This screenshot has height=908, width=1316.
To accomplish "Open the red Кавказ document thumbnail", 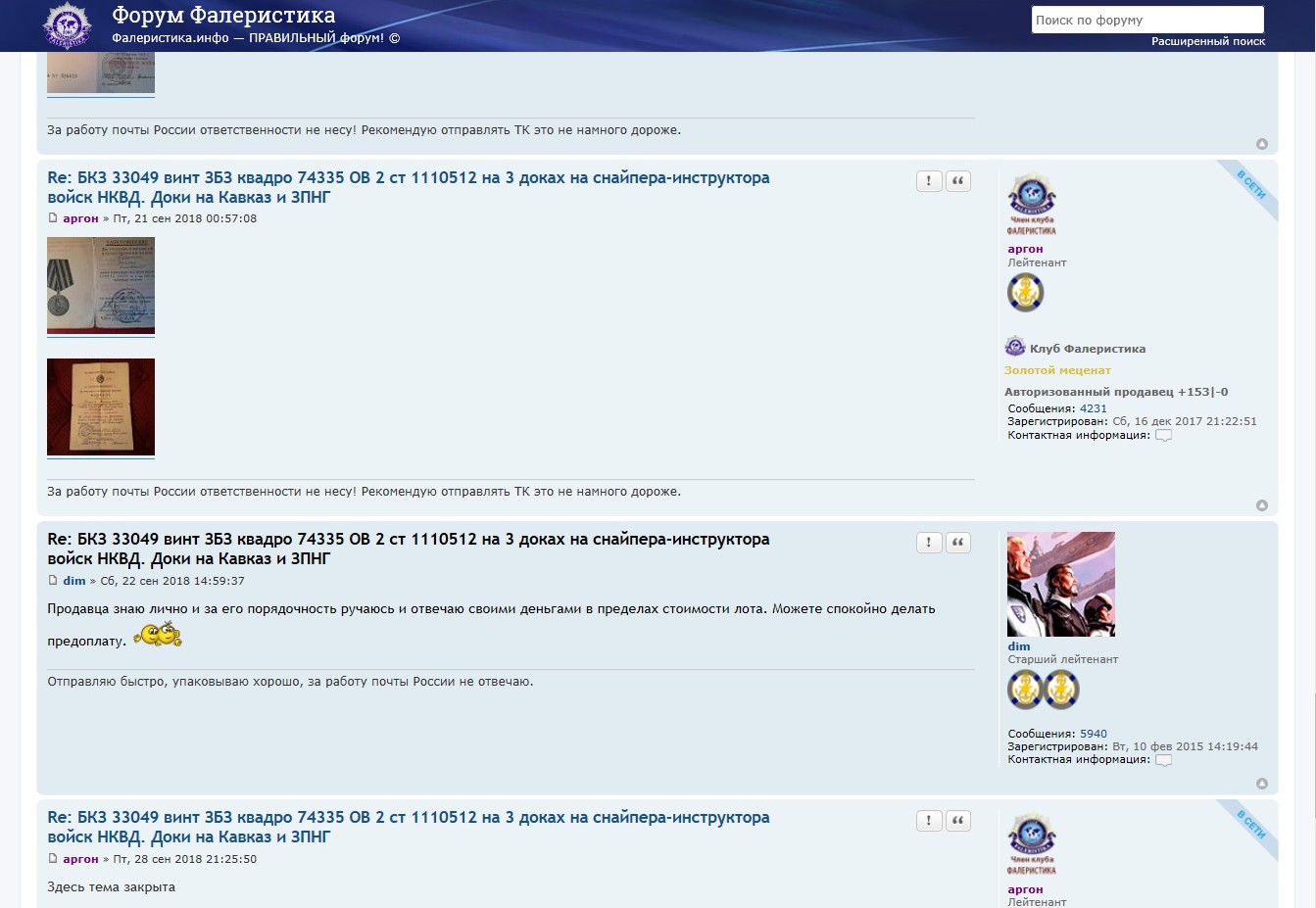I will click(101, 406).
